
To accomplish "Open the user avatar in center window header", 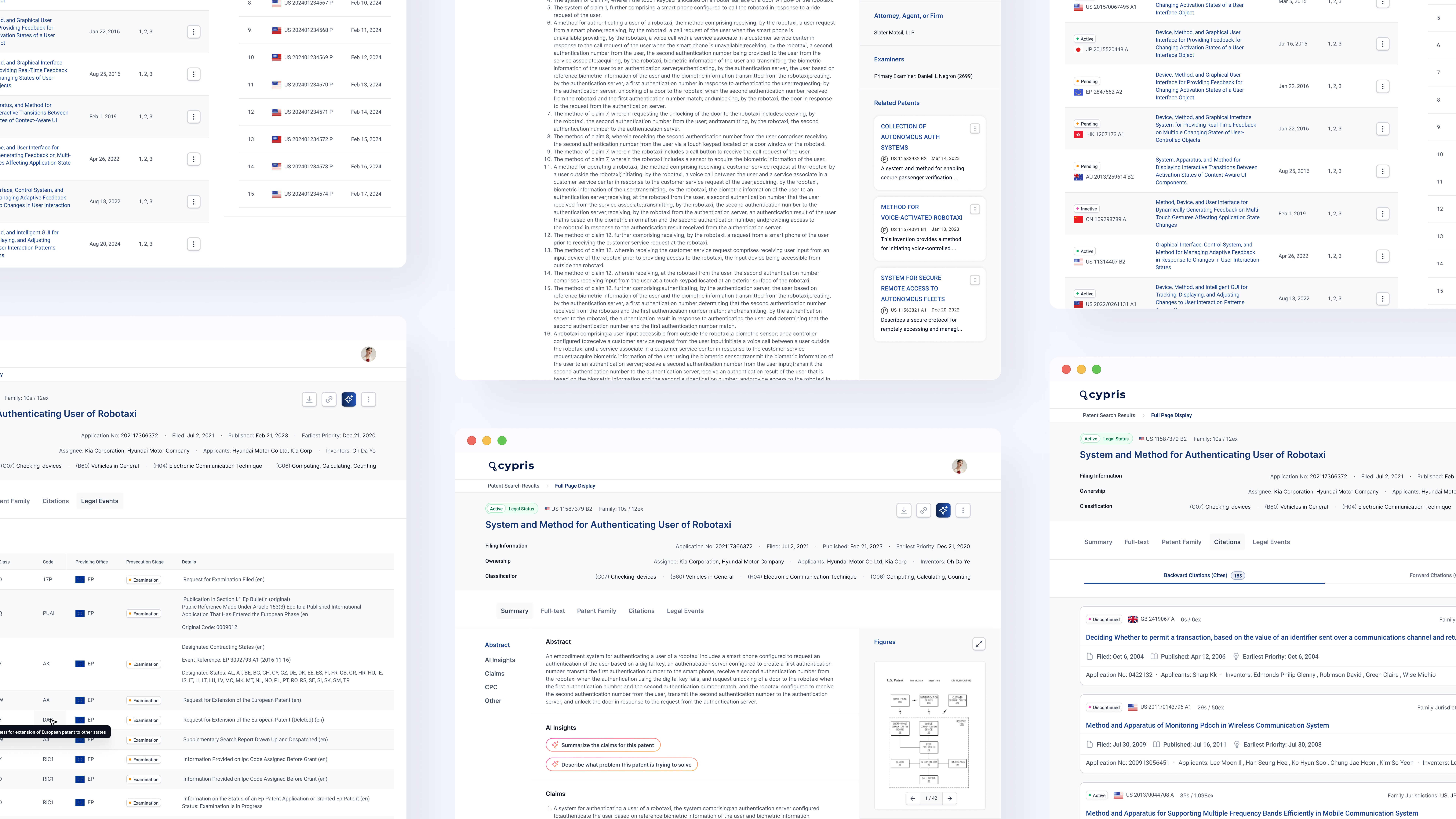I will tap(959, 466).
